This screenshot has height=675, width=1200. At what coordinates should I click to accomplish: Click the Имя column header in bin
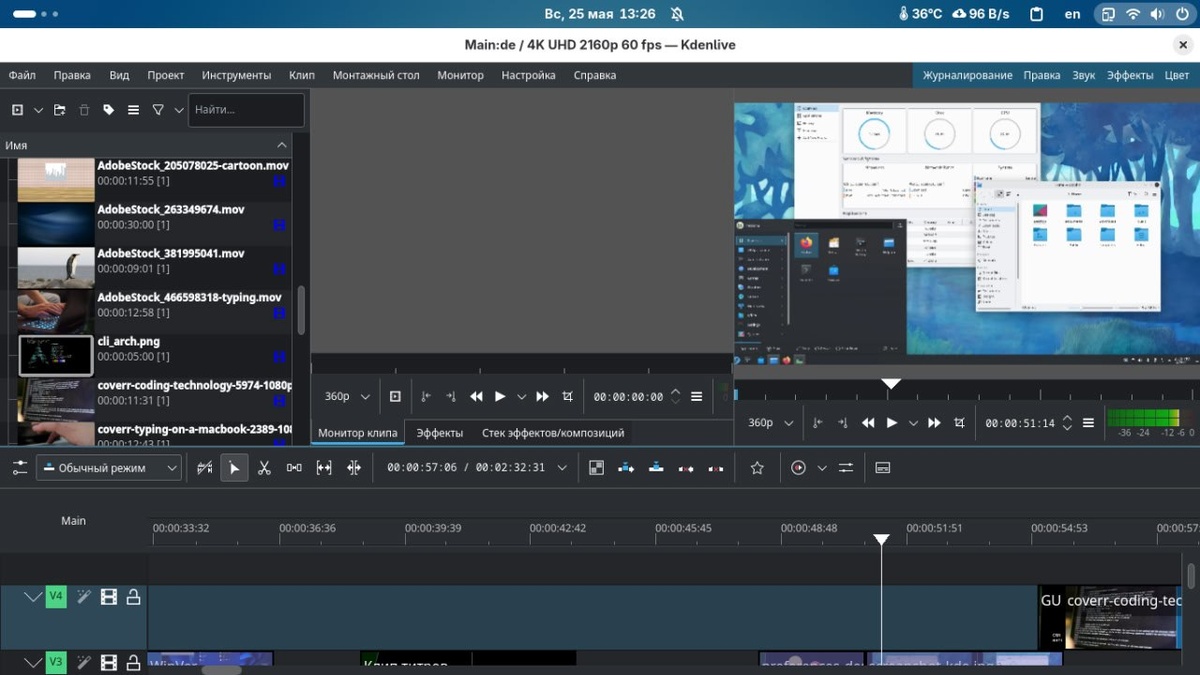(146, 145)
